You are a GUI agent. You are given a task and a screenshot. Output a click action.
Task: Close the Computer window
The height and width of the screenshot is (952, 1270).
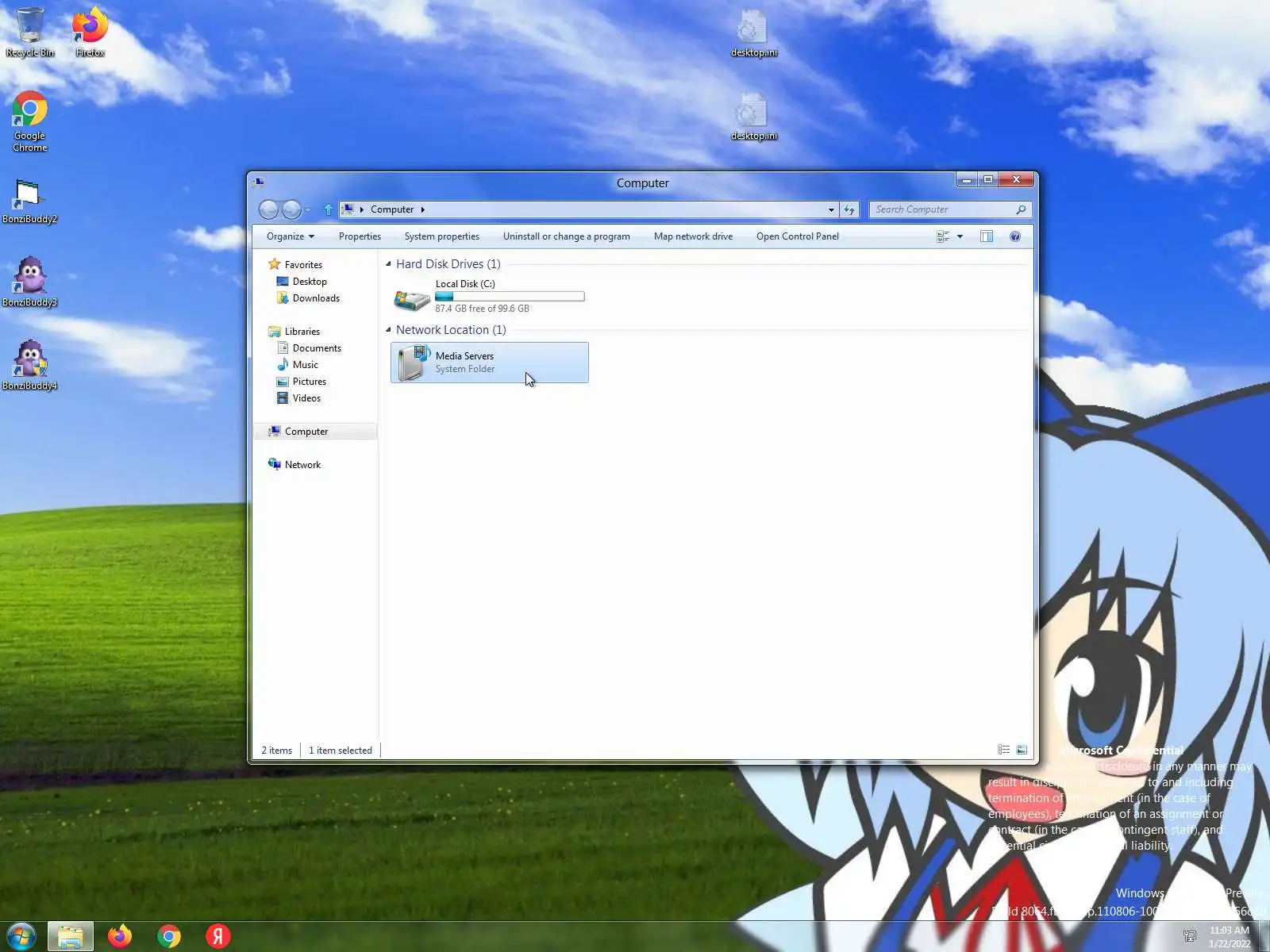(1016, 180)
